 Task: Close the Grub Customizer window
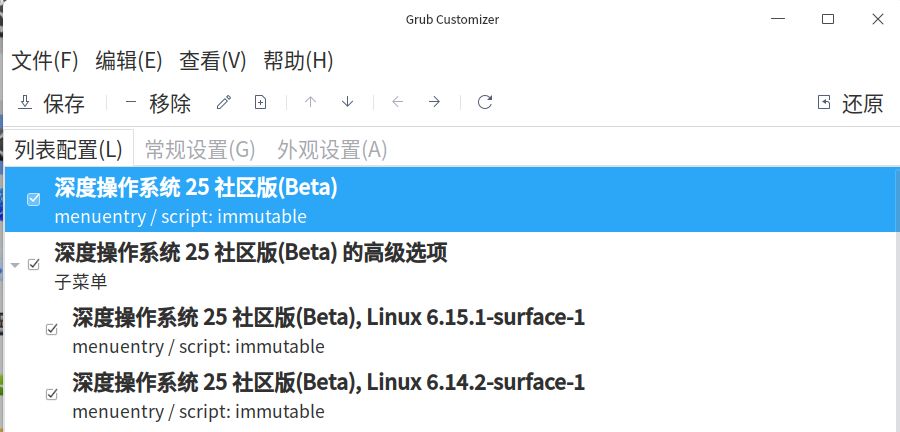878,19
